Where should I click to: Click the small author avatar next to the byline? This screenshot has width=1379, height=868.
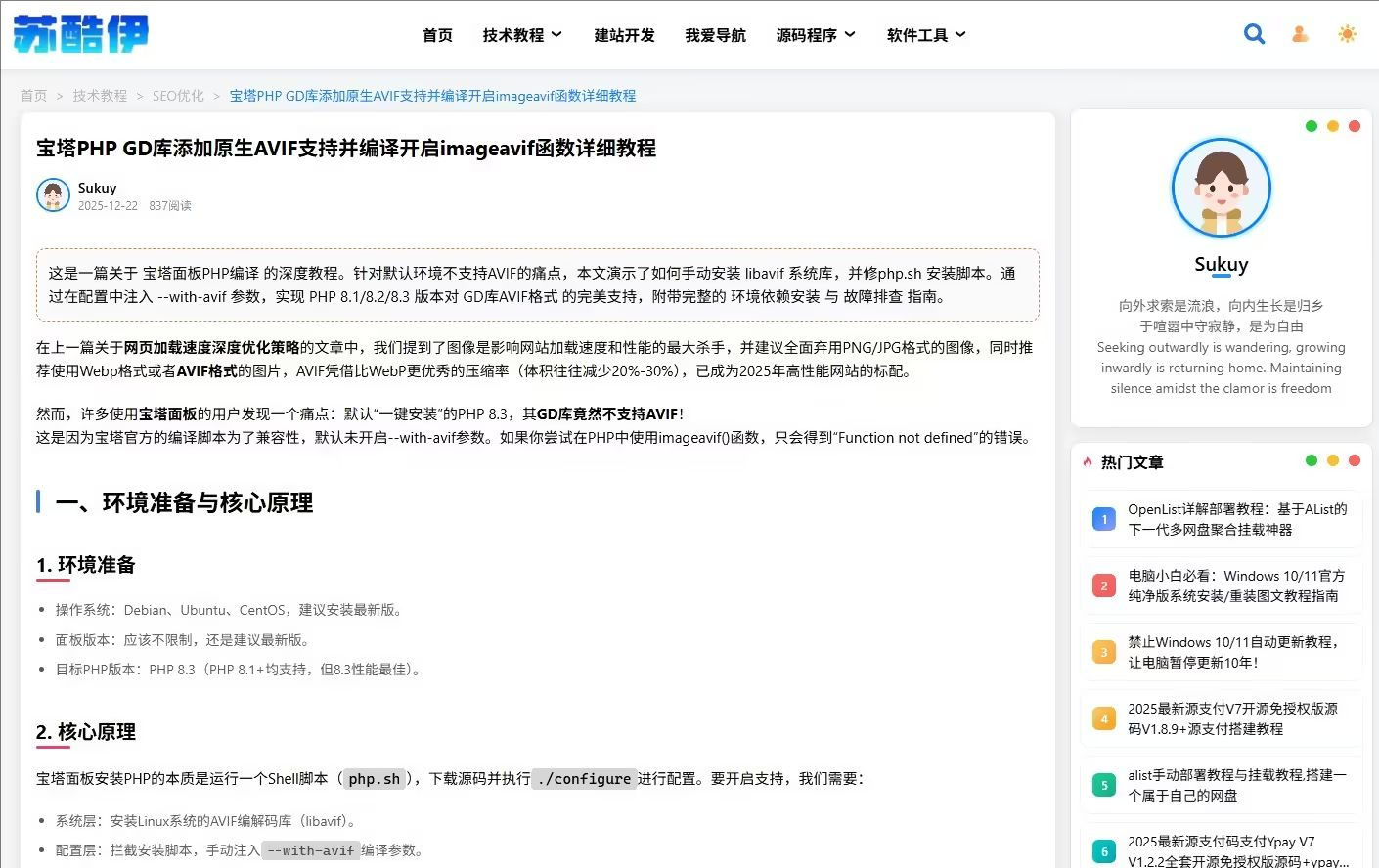click(x=53, y=195)
